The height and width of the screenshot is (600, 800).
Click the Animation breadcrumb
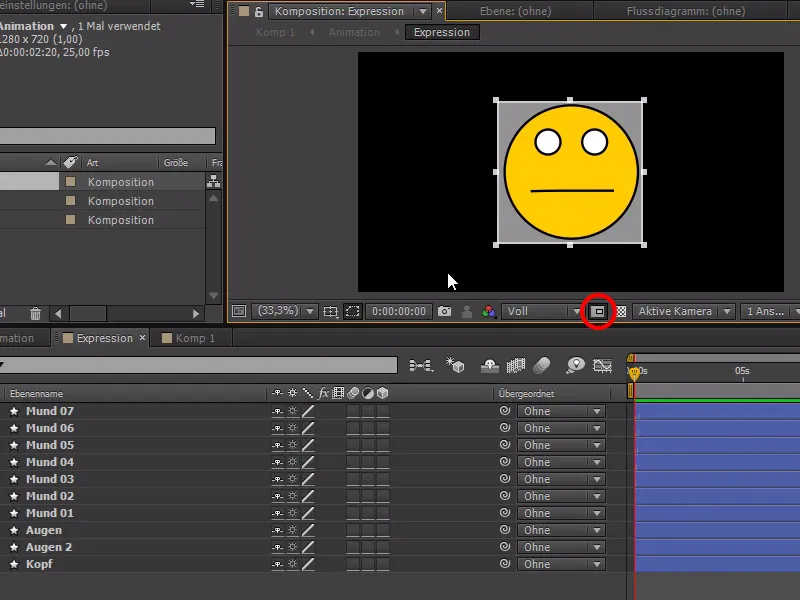point(354,32)
